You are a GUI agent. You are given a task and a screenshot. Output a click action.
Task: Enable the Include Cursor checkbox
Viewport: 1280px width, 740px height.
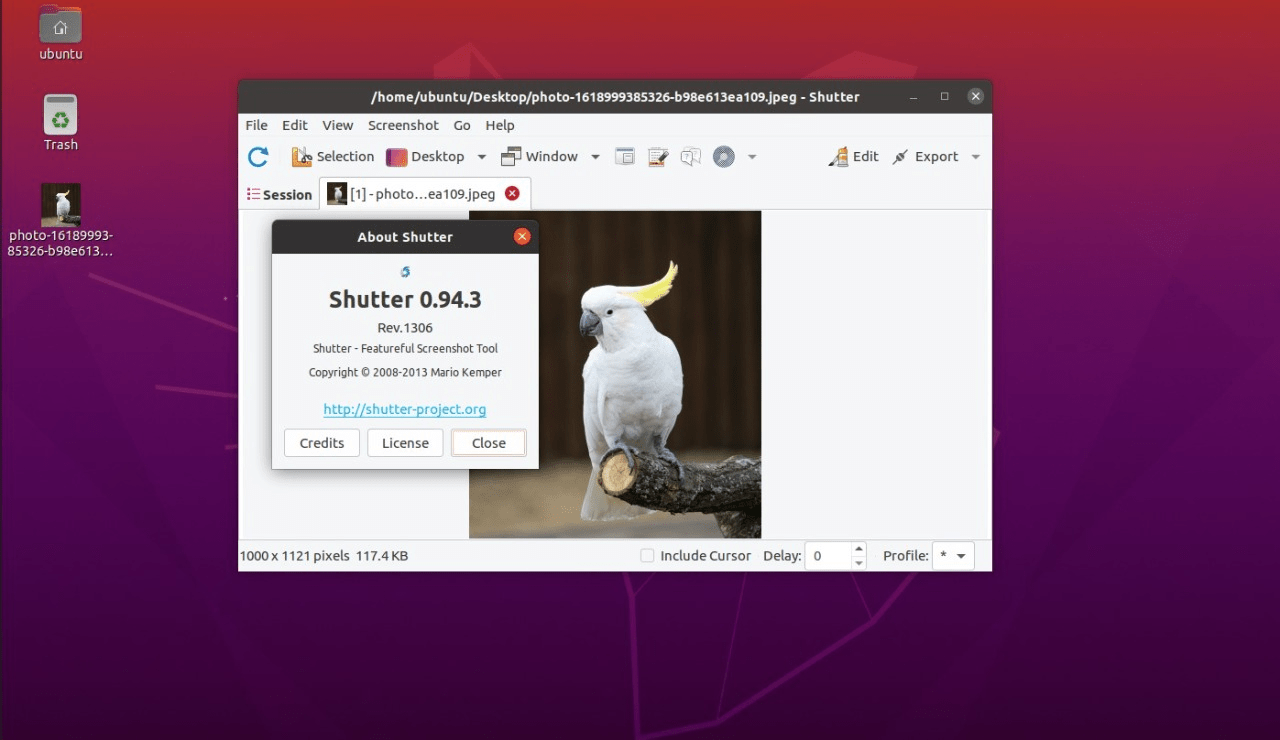click(x=647, y=555)
